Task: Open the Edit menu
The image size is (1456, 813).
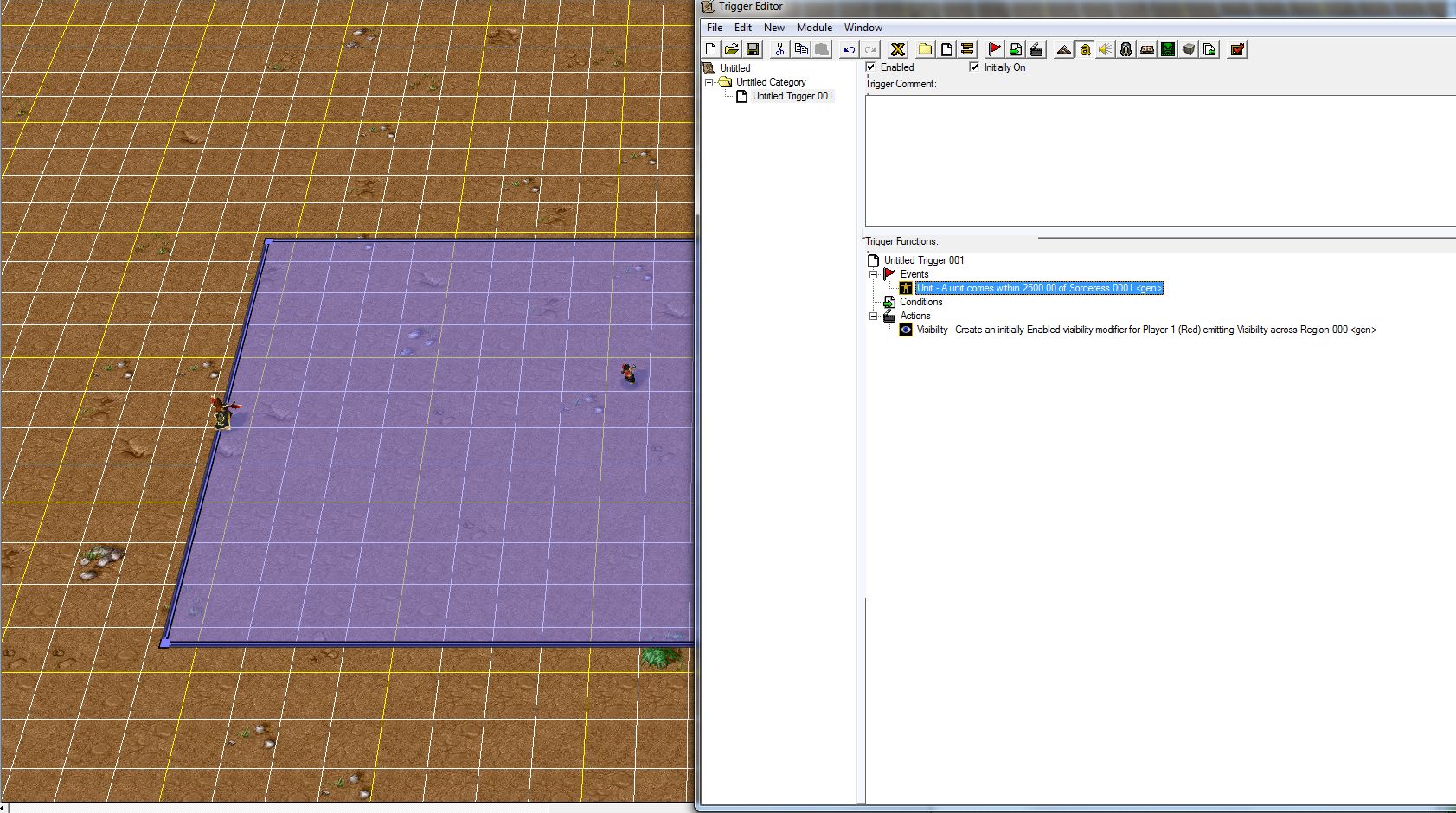Action: click(x=743, y=28)
